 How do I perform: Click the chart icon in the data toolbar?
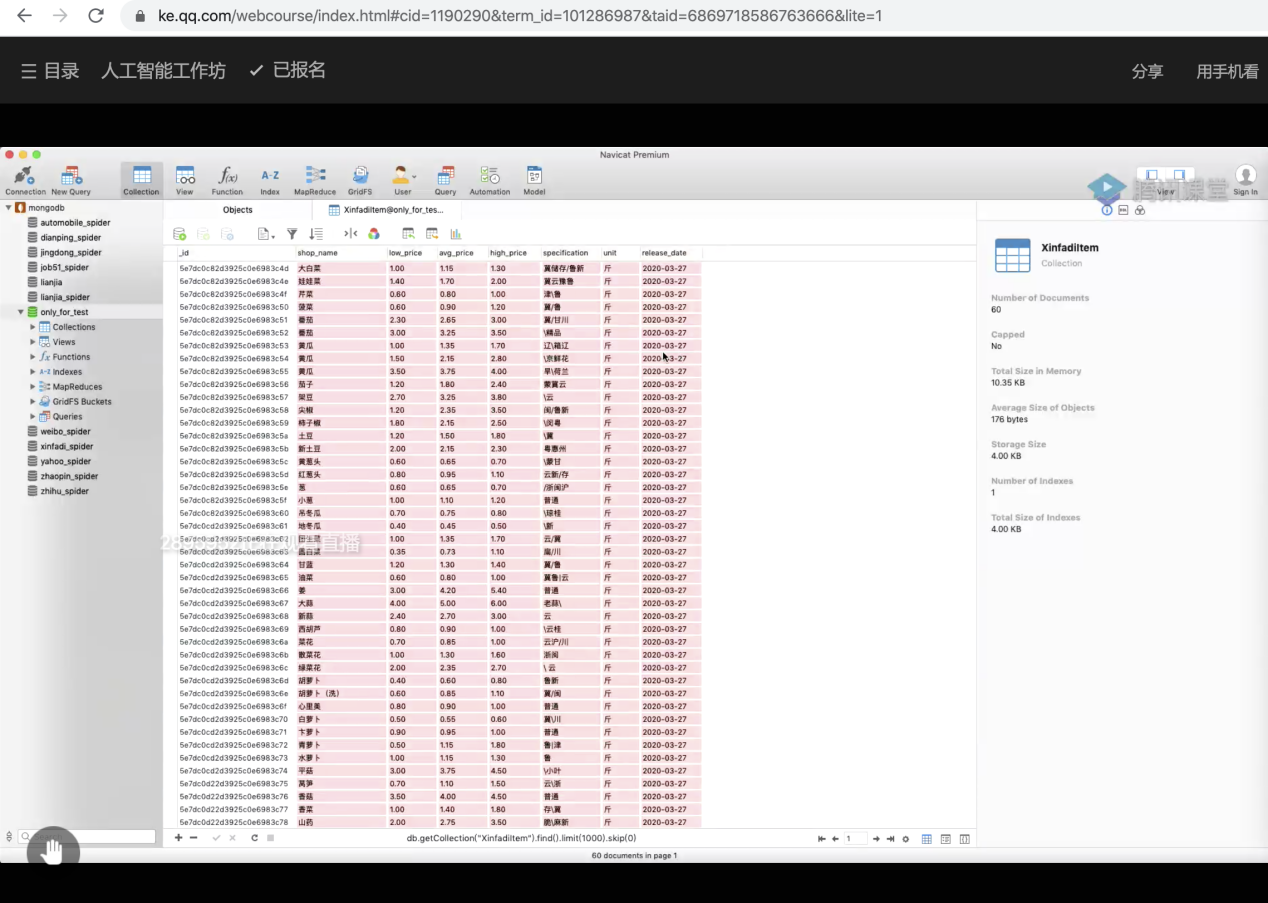456,234
